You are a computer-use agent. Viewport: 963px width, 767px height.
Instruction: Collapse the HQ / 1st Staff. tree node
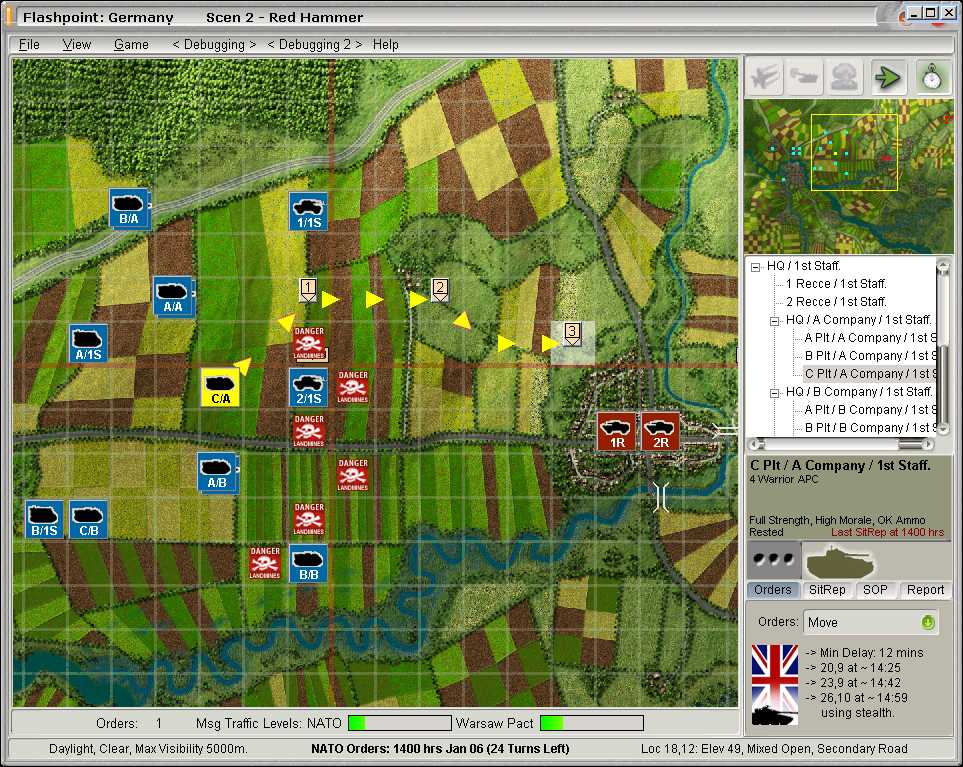tap(757, 266)
